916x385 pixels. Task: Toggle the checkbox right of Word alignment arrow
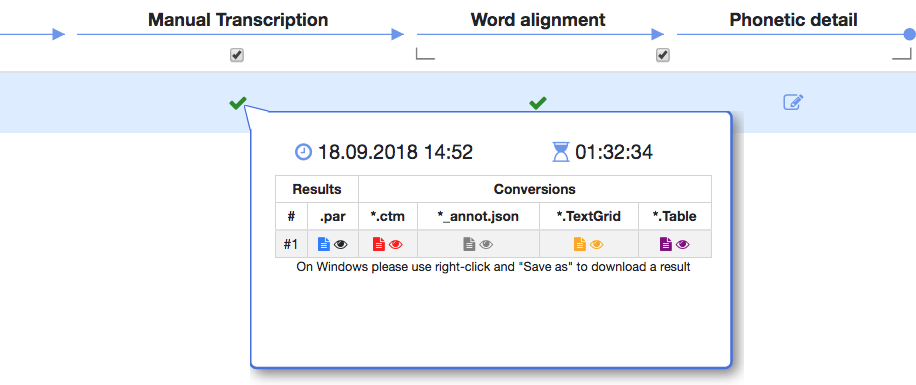[x=662, y=56]
